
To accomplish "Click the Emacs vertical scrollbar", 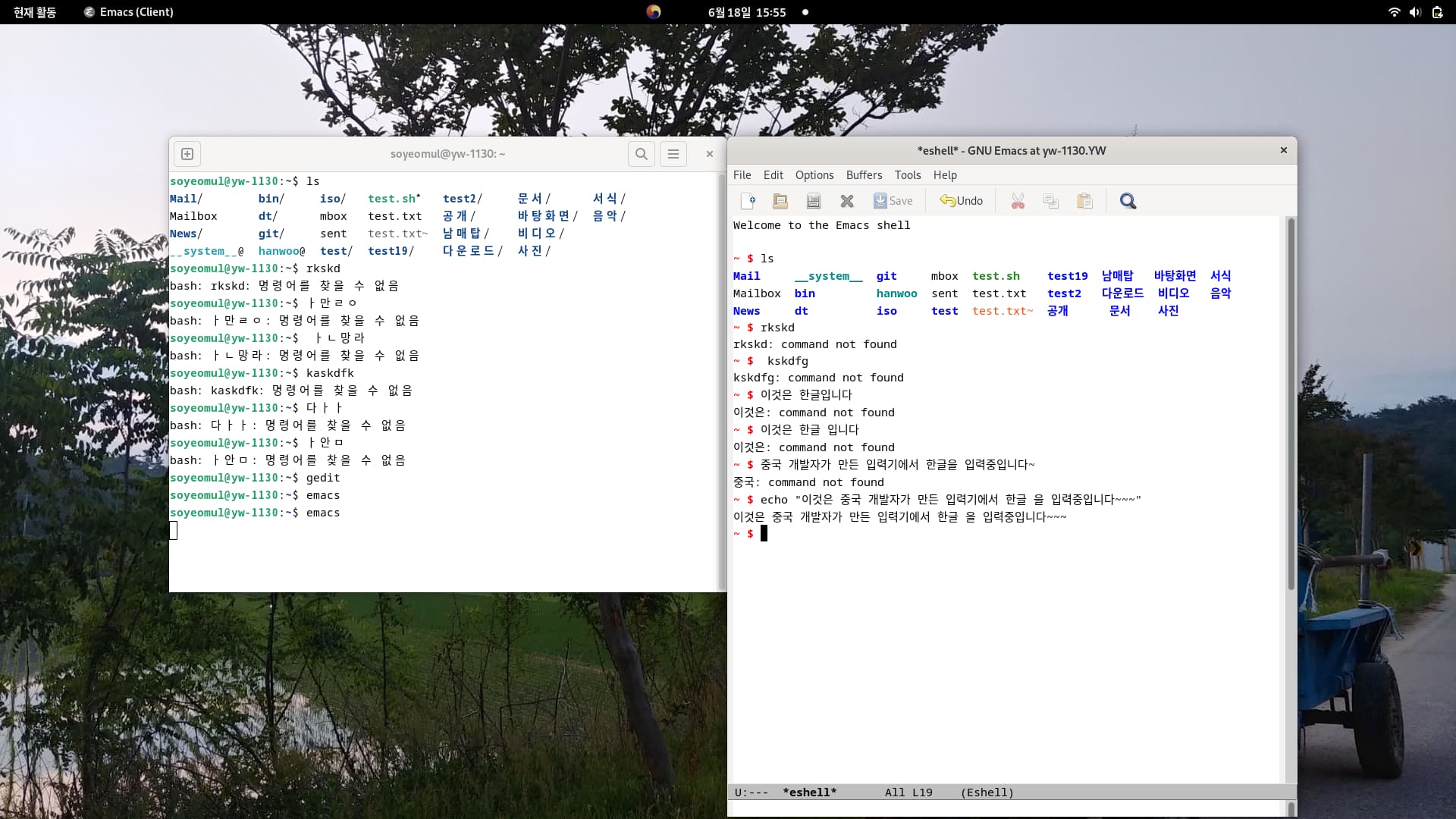I will [x=1291, y=402].
